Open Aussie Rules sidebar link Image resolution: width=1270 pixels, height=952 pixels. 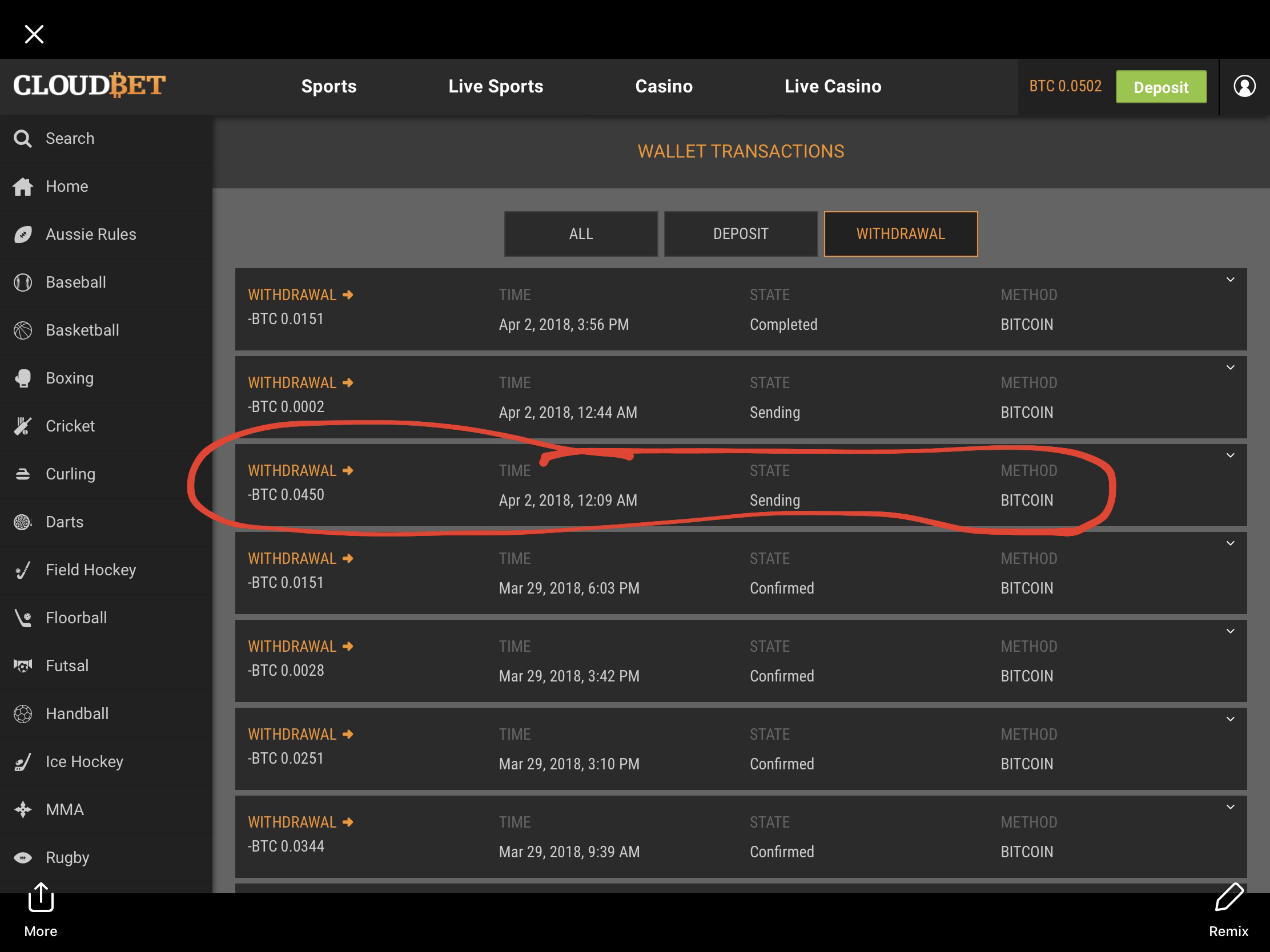click(x=91, y=234)
